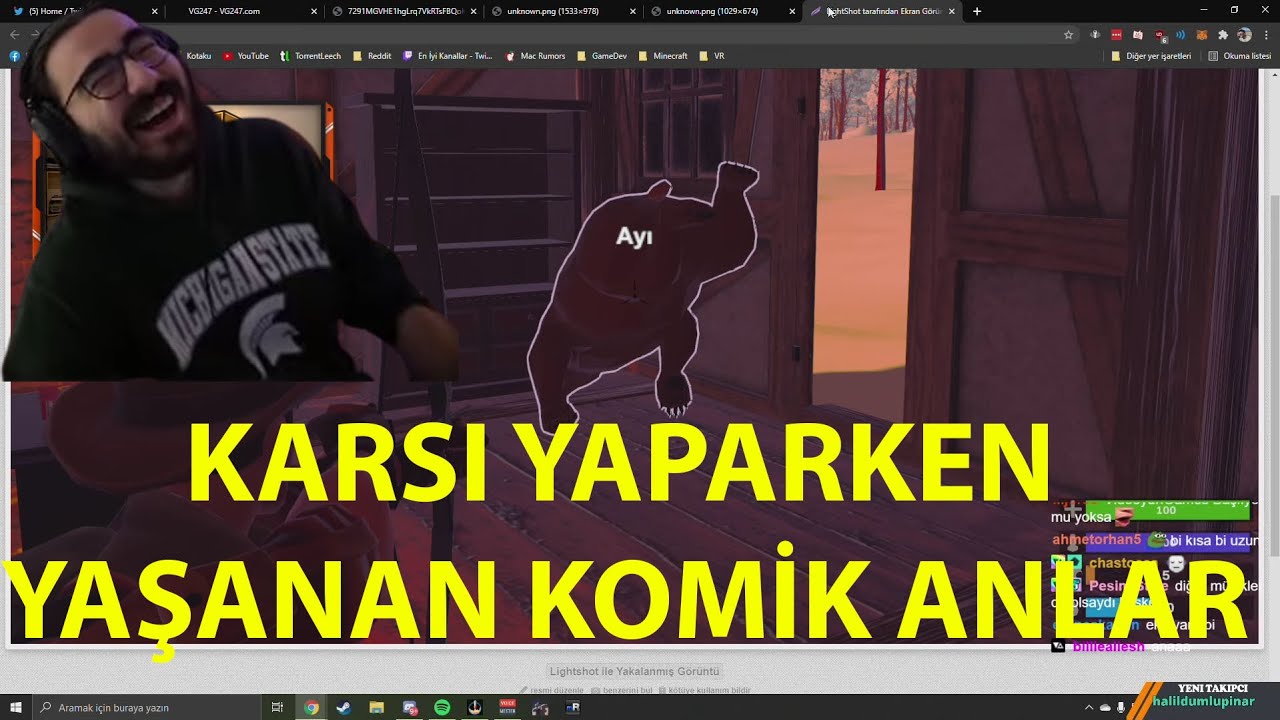Open the VoiceMeeter taskbar icon
The height and width of the screenshot is (720, 1280).
point(507,707)
